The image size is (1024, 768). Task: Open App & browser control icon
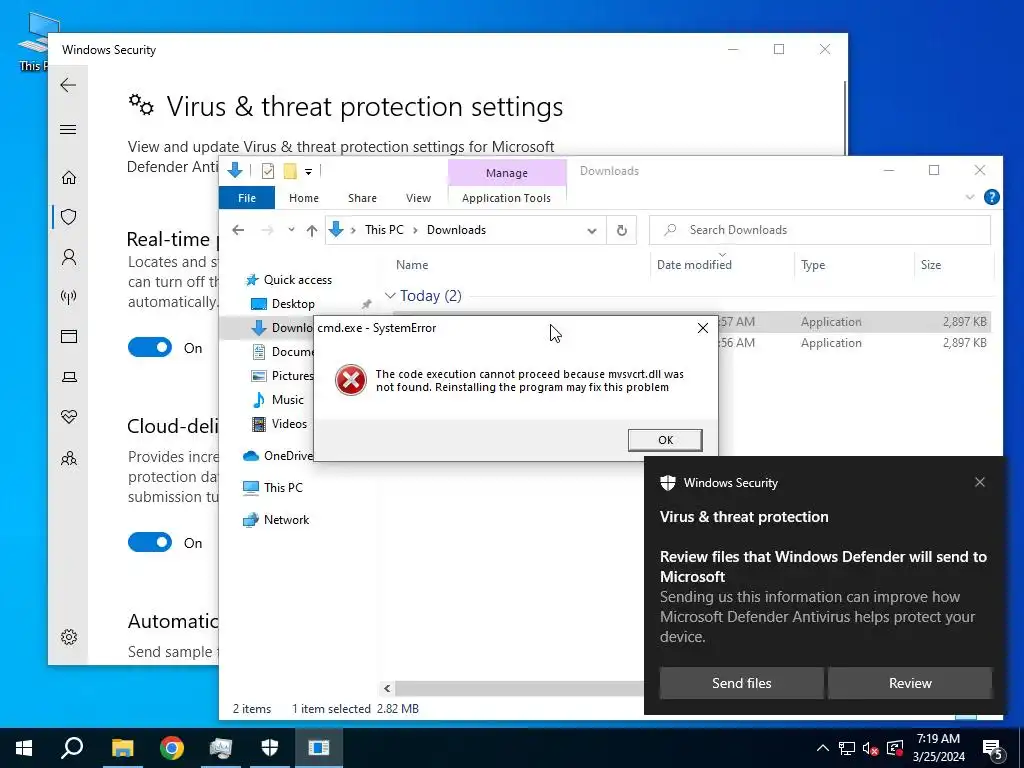pyautogui.click(x=69, y=336)
